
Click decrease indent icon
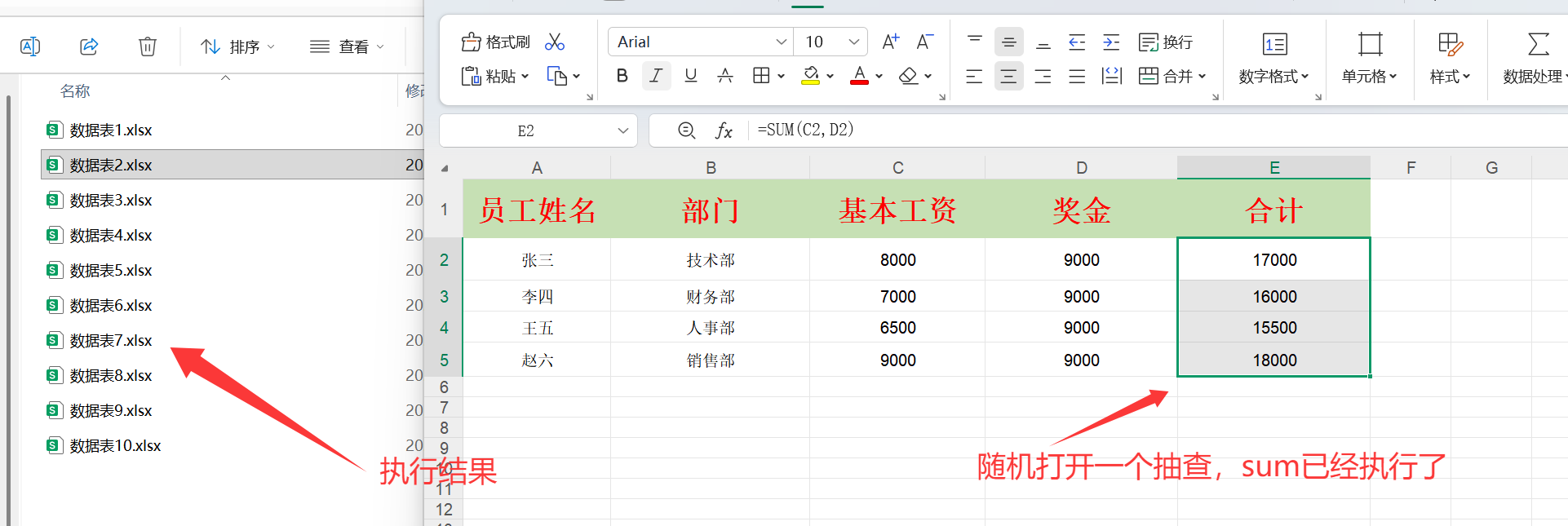click(x=1077, y=42)
